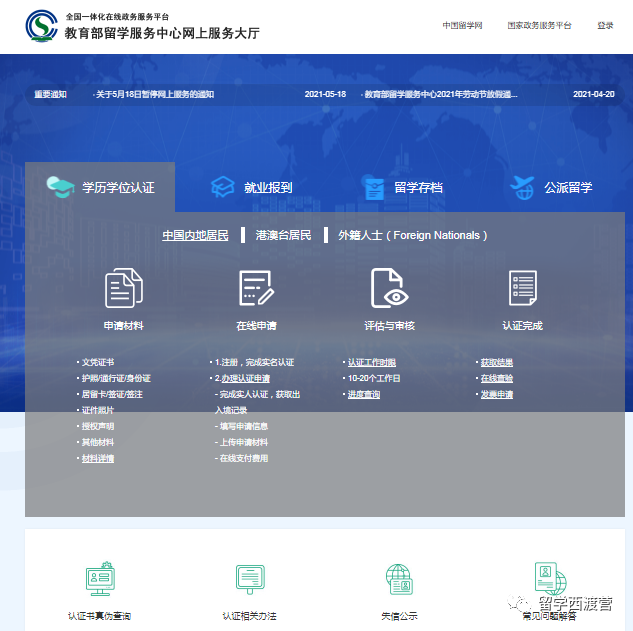633x631 pixels.
Task: Click the 认证完成 heading
Action: (523, 326)
